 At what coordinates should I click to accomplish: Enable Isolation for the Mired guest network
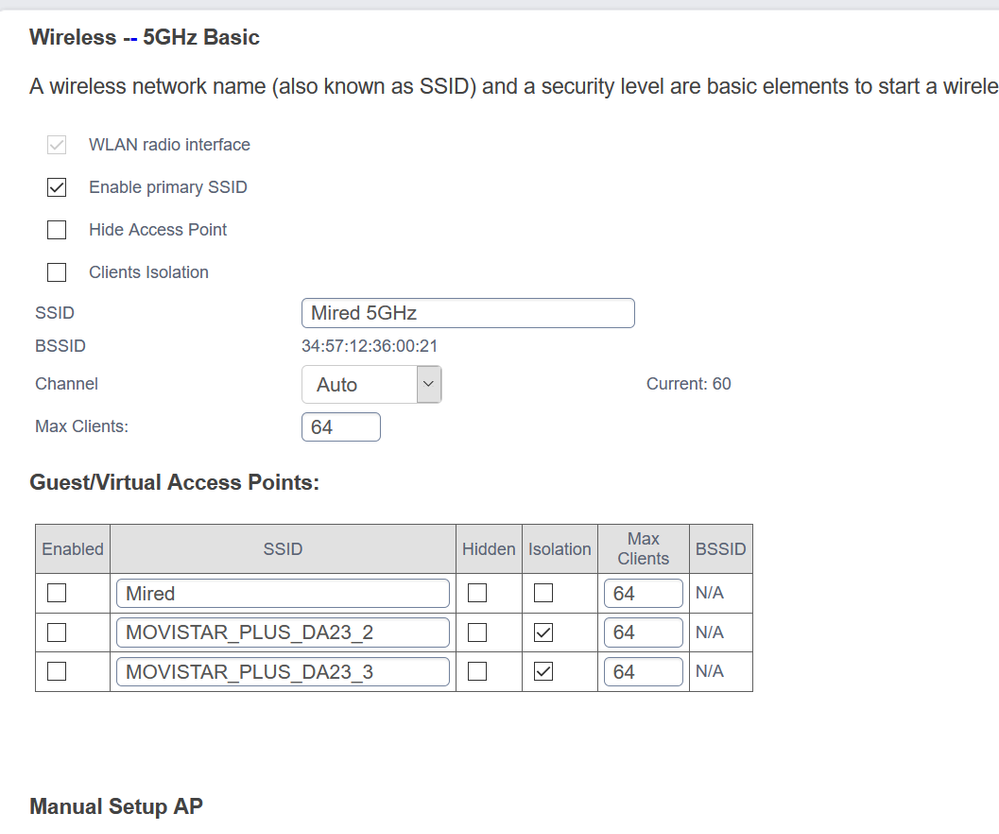click(543, 593)
